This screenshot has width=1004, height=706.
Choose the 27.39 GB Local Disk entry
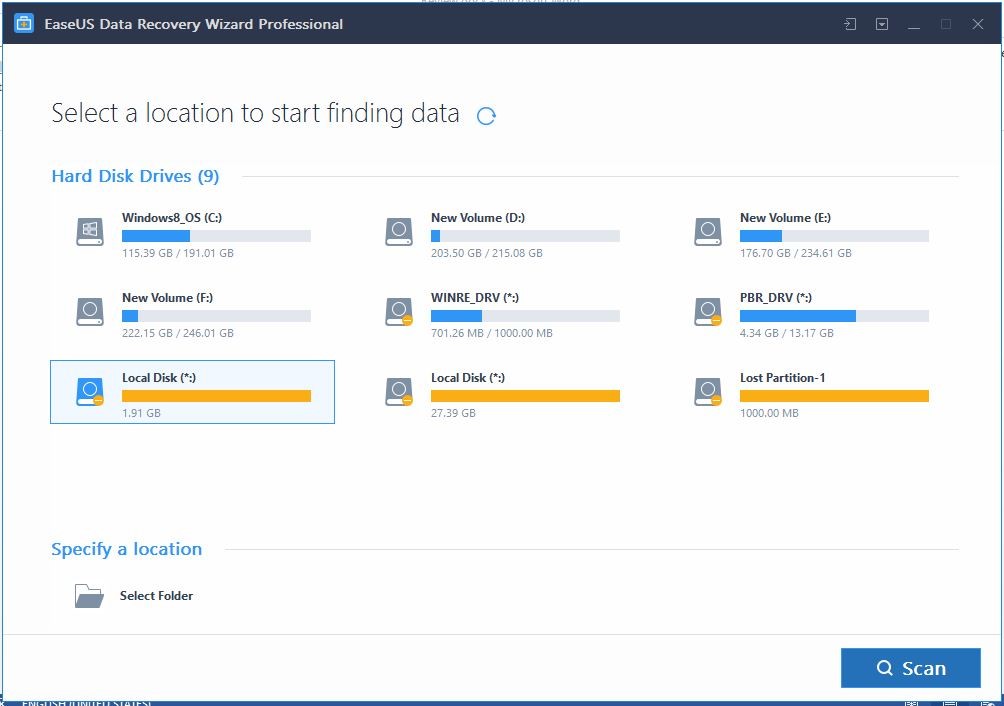[500, 392]
